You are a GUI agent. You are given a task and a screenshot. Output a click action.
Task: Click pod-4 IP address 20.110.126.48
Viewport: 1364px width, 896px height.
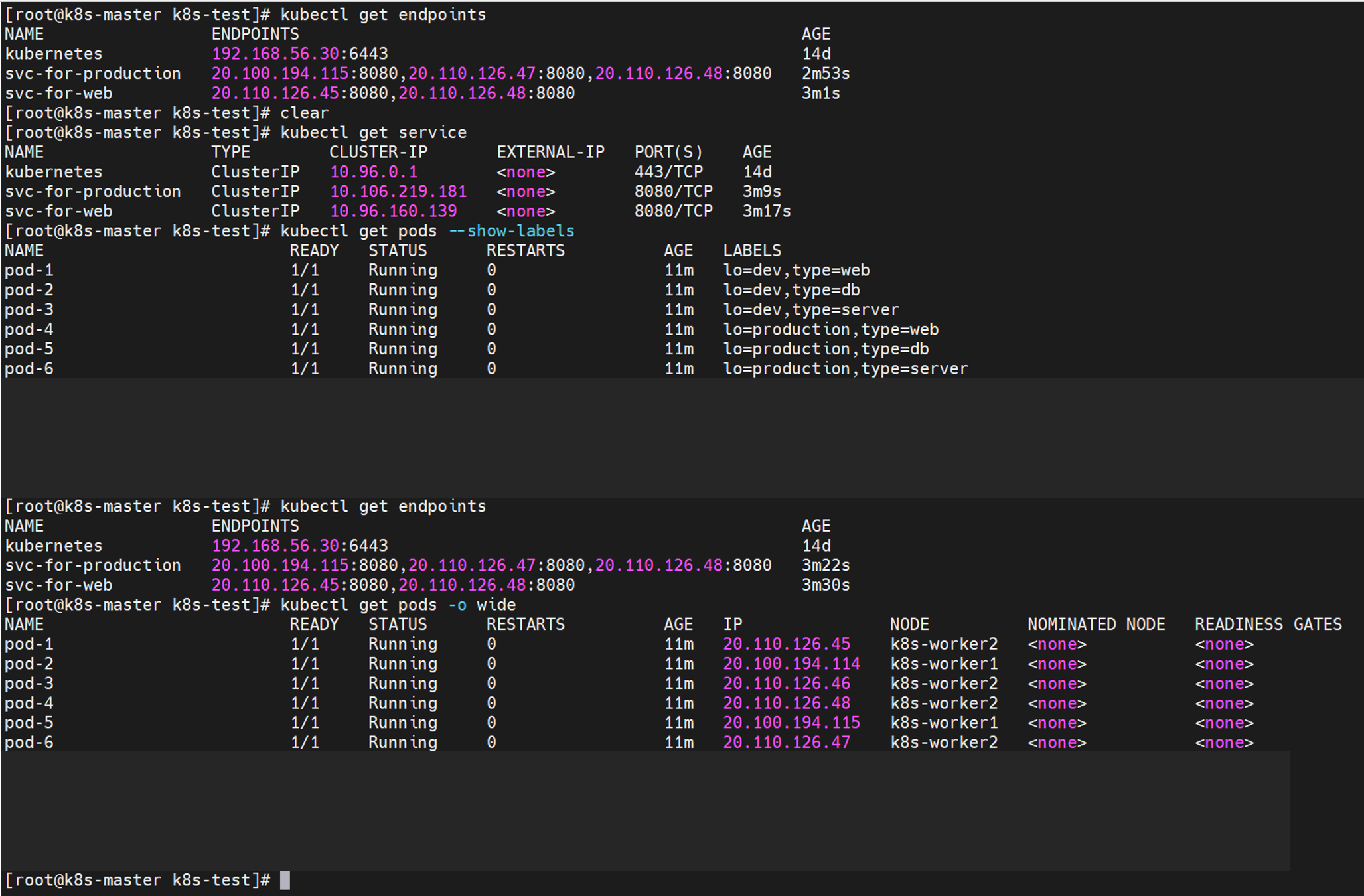(787, 704)
